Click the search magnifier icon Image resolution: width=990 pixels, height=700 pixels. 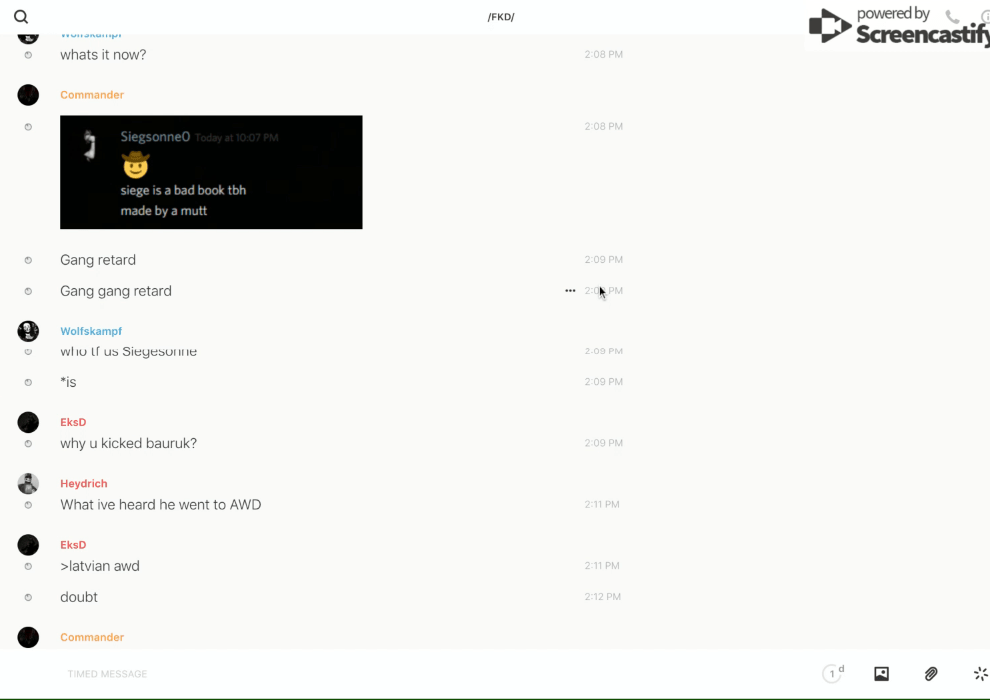point(21,17)
